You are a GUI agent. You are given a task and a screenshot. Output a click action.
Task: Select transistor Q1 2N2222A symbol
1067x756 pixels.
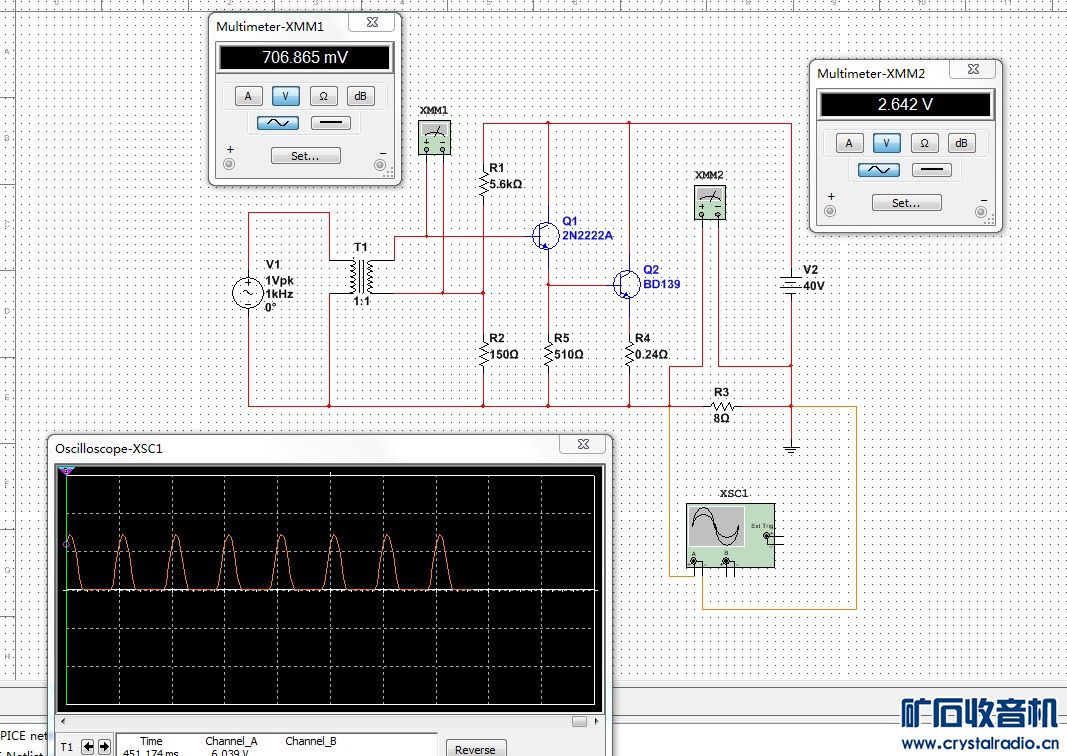(x=545, y=235)
